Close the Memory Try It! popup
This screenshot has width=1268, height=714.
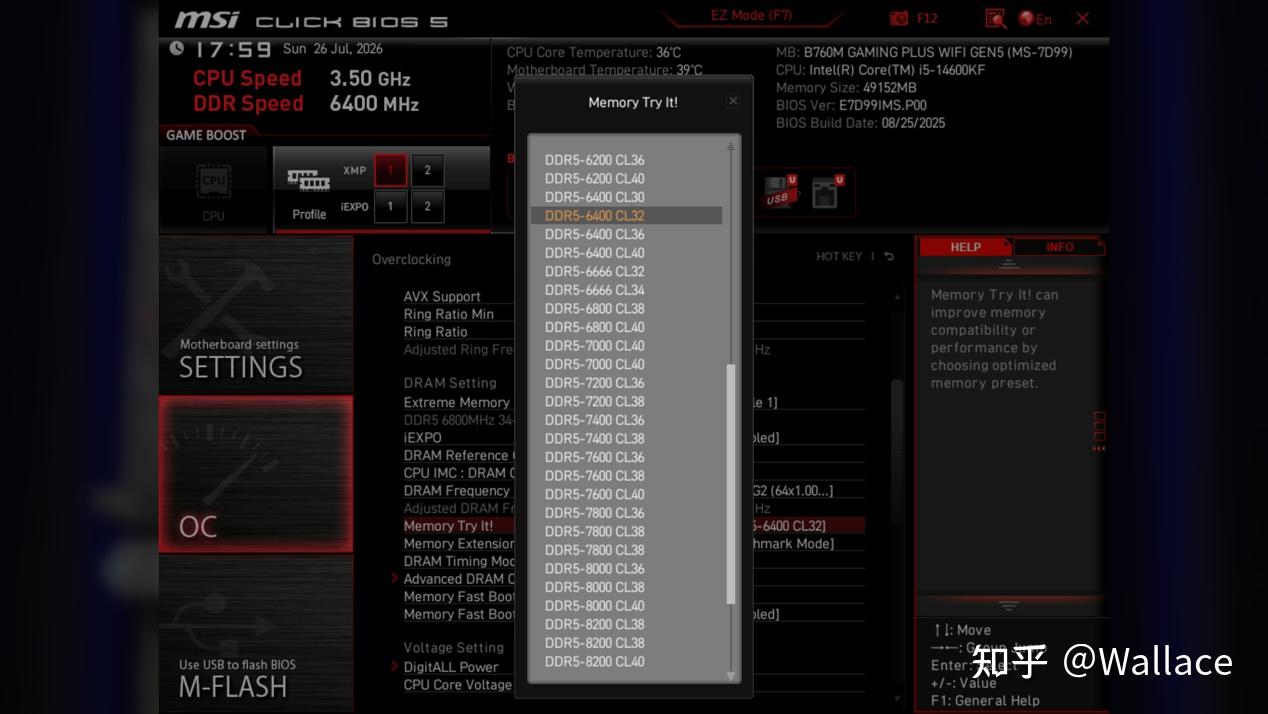tap(733, 101)
